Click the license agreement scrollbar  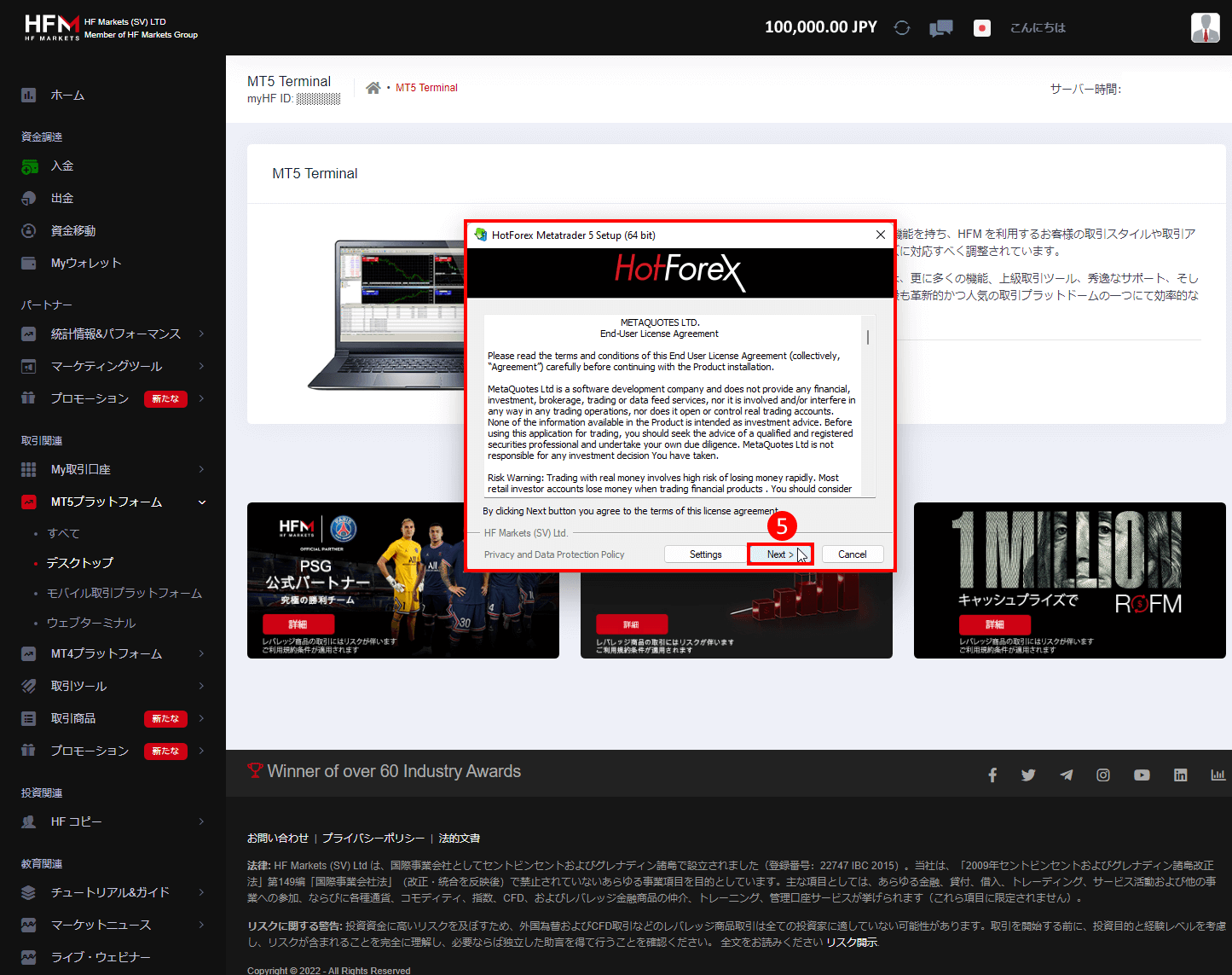point(868,336)
